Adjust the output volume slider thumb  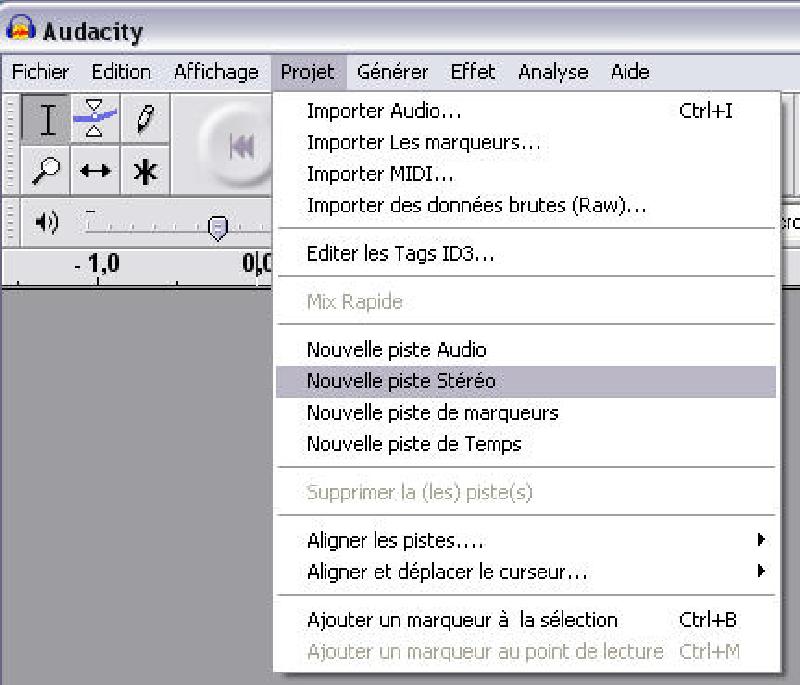(218, 227)
